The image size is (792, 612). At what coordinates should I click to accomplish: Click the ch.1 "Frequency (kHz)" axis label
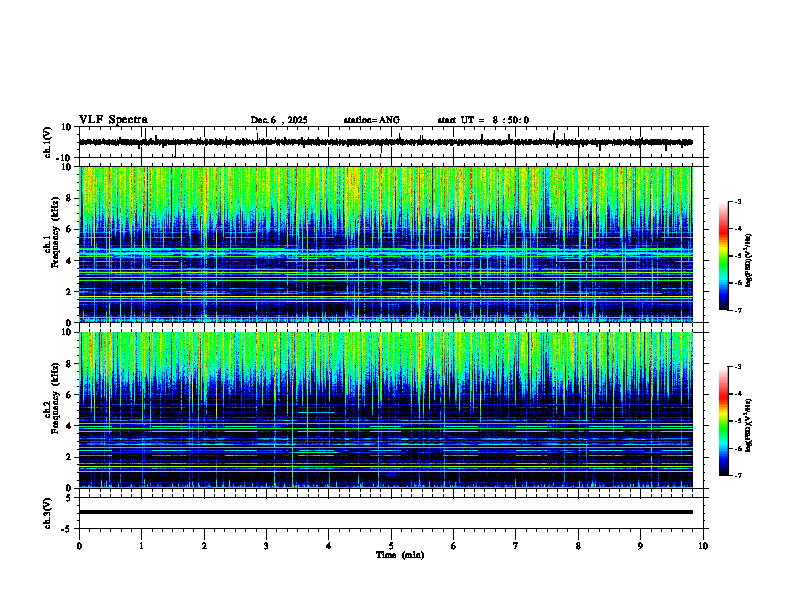click(55, 232)
